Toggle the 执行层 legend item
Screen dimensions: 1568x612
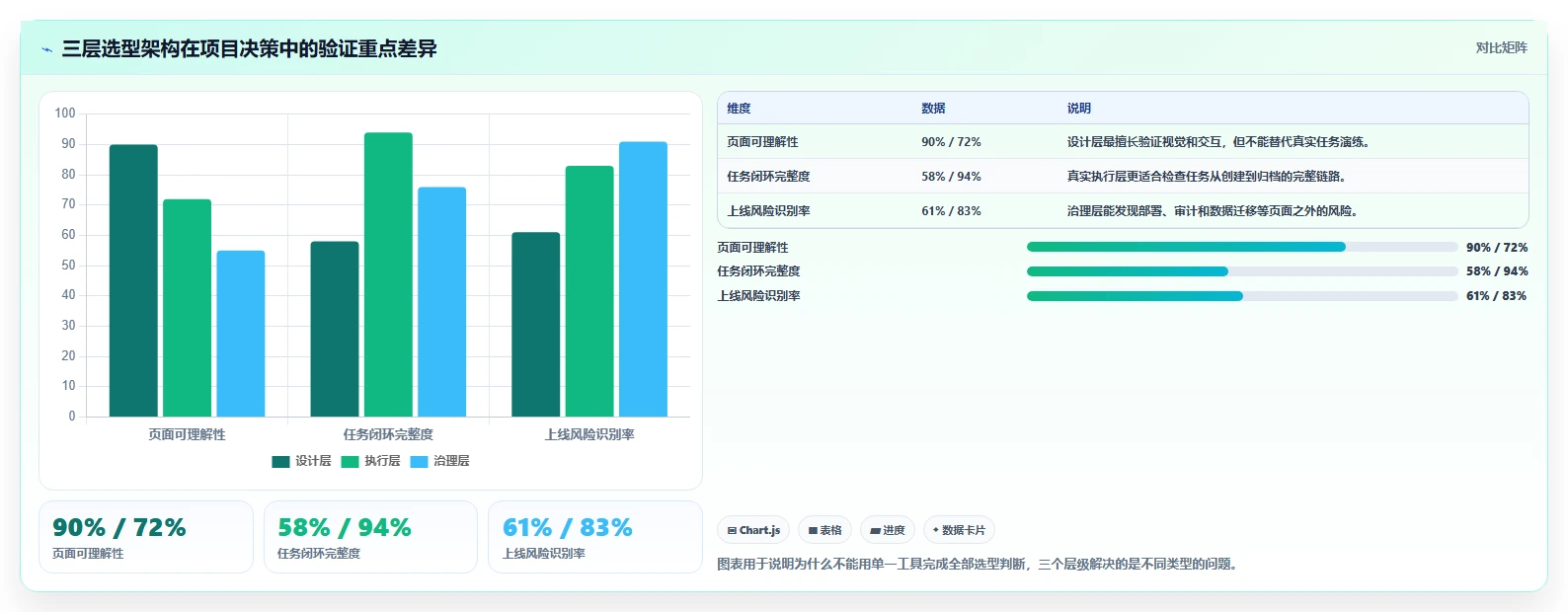click(370, 461)
